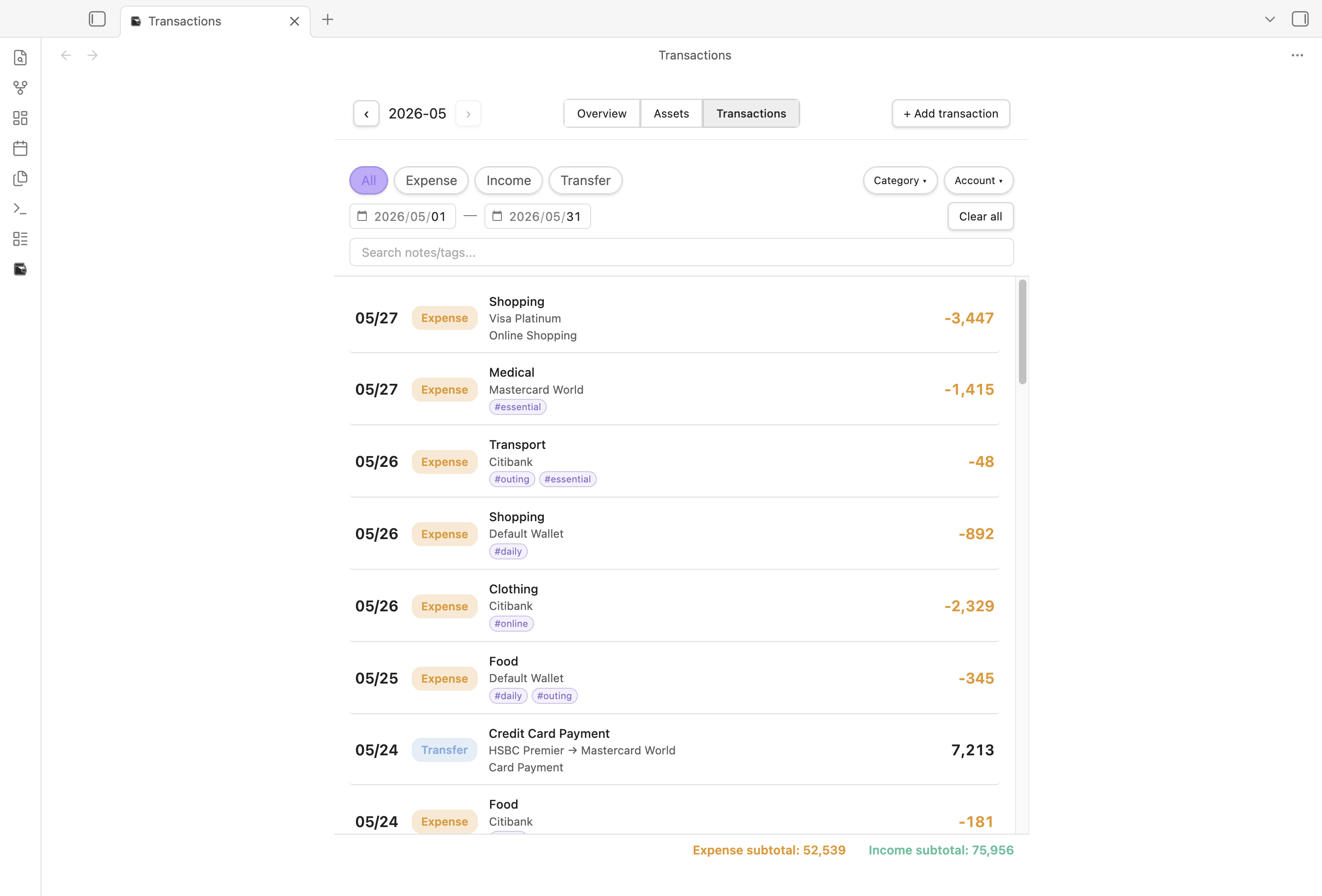Screen dimensions: 1322x896
Task: Click the start date calendar icon
Action: click(362, 216)
